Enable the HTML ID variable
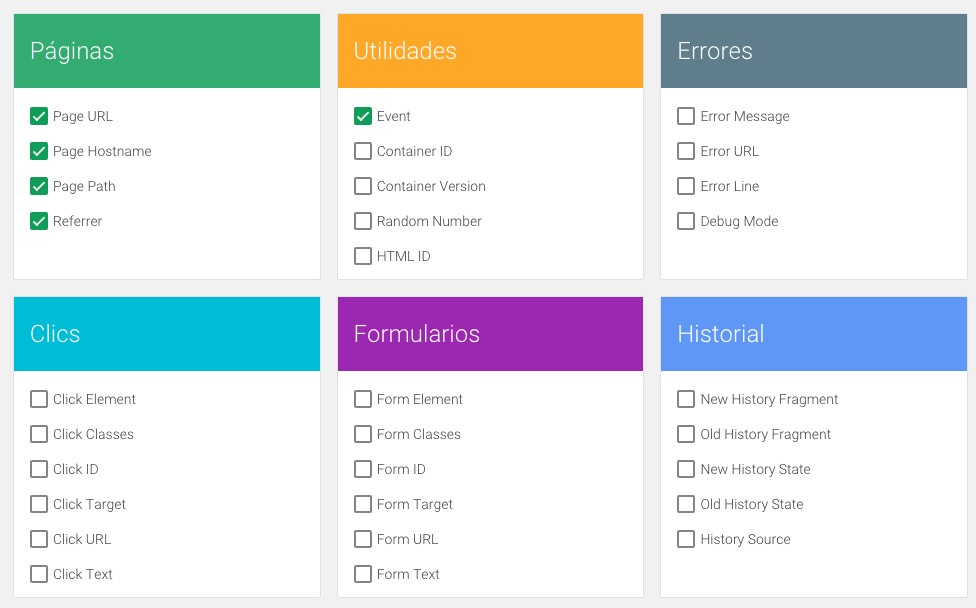Viewport: 976px width, 608px height. pyautogui.click(x=363, y=256)
